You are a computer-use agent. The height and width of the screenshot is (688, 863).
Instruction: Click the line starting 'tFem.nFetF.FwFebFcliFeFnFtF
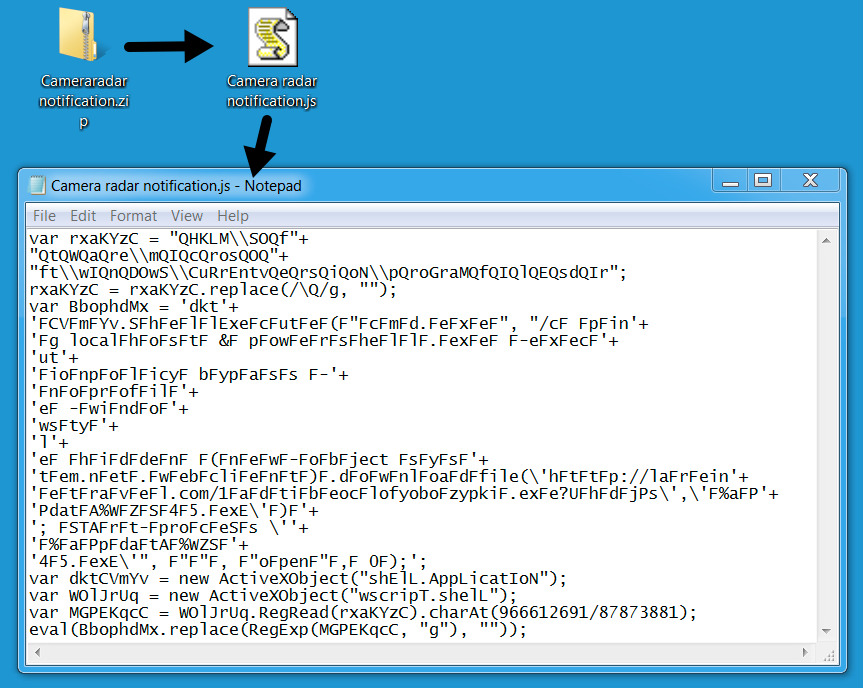pos(389,477)
